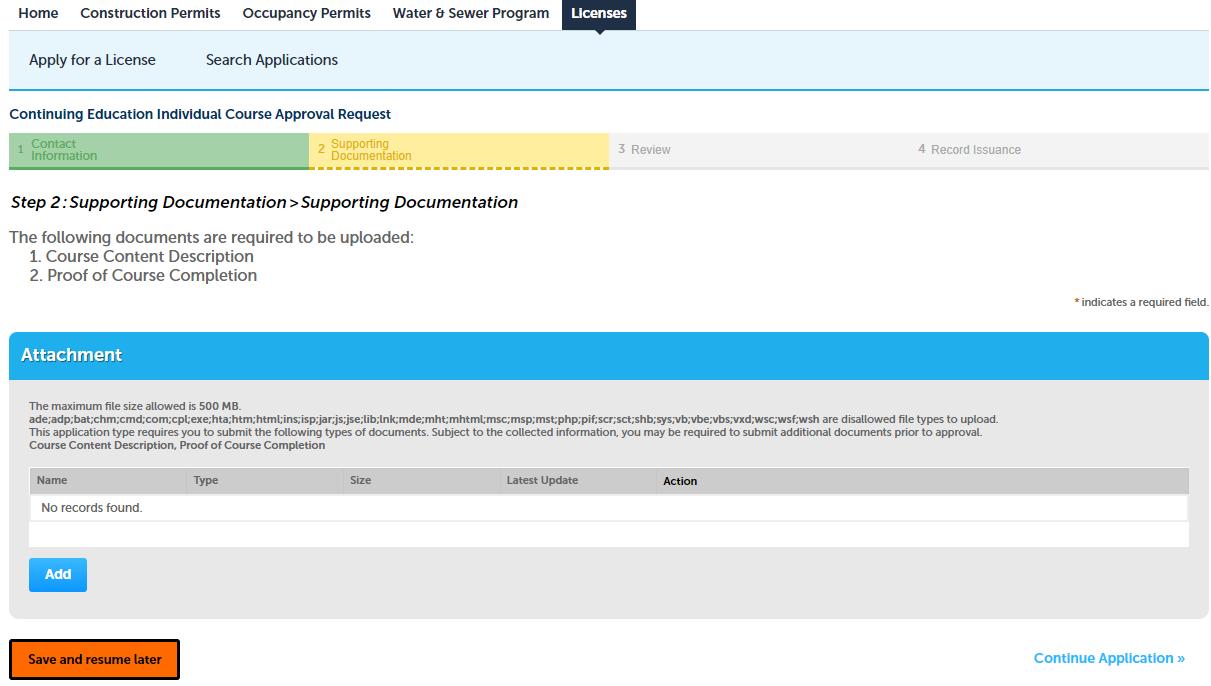Screen dimensions: 1211x686
Task: Click the Attachment section header
Action: pyautogui.click(x=609, y=356)
